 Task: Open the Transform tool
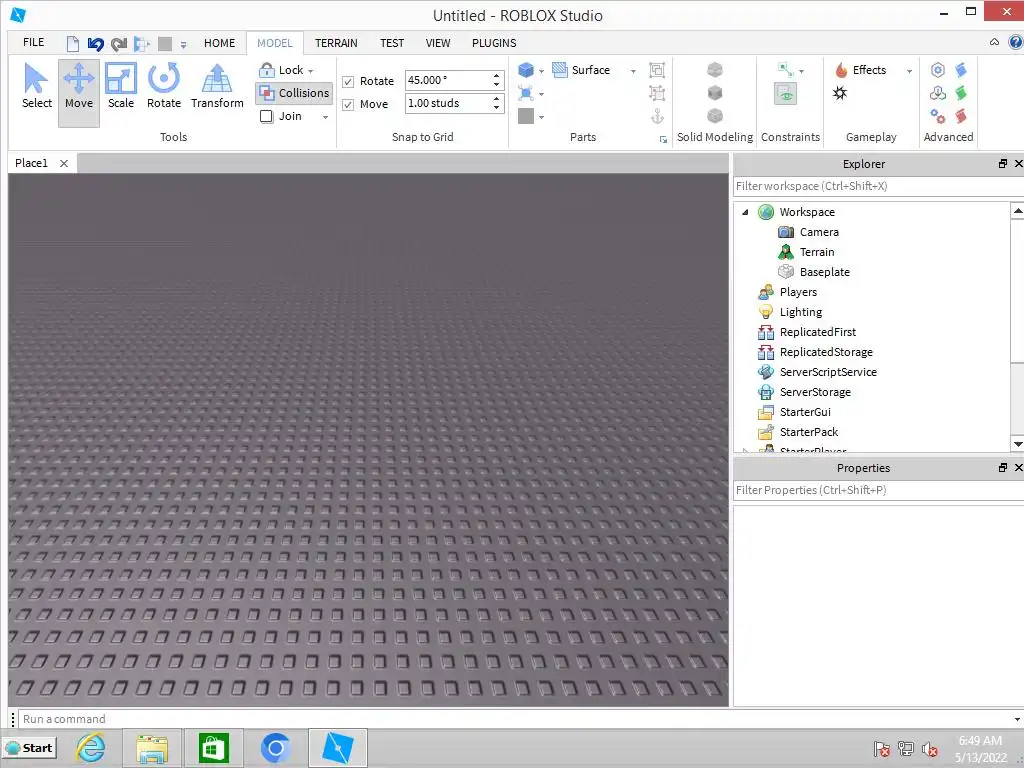pyautogui.click(x=217, y=86)
